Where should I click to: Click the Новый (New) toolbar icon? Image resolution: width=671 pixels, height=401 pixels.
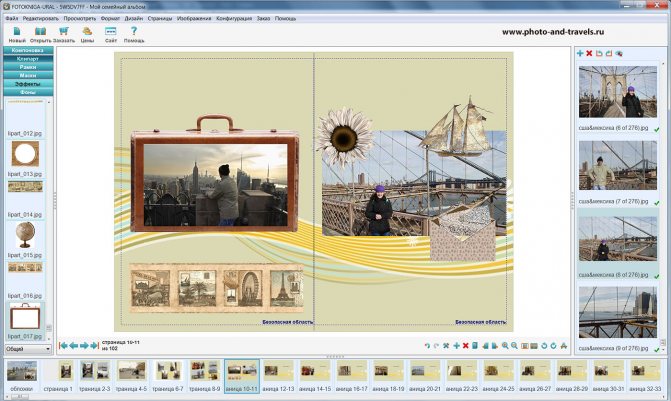pyautogui.click(x=17, y=32)
